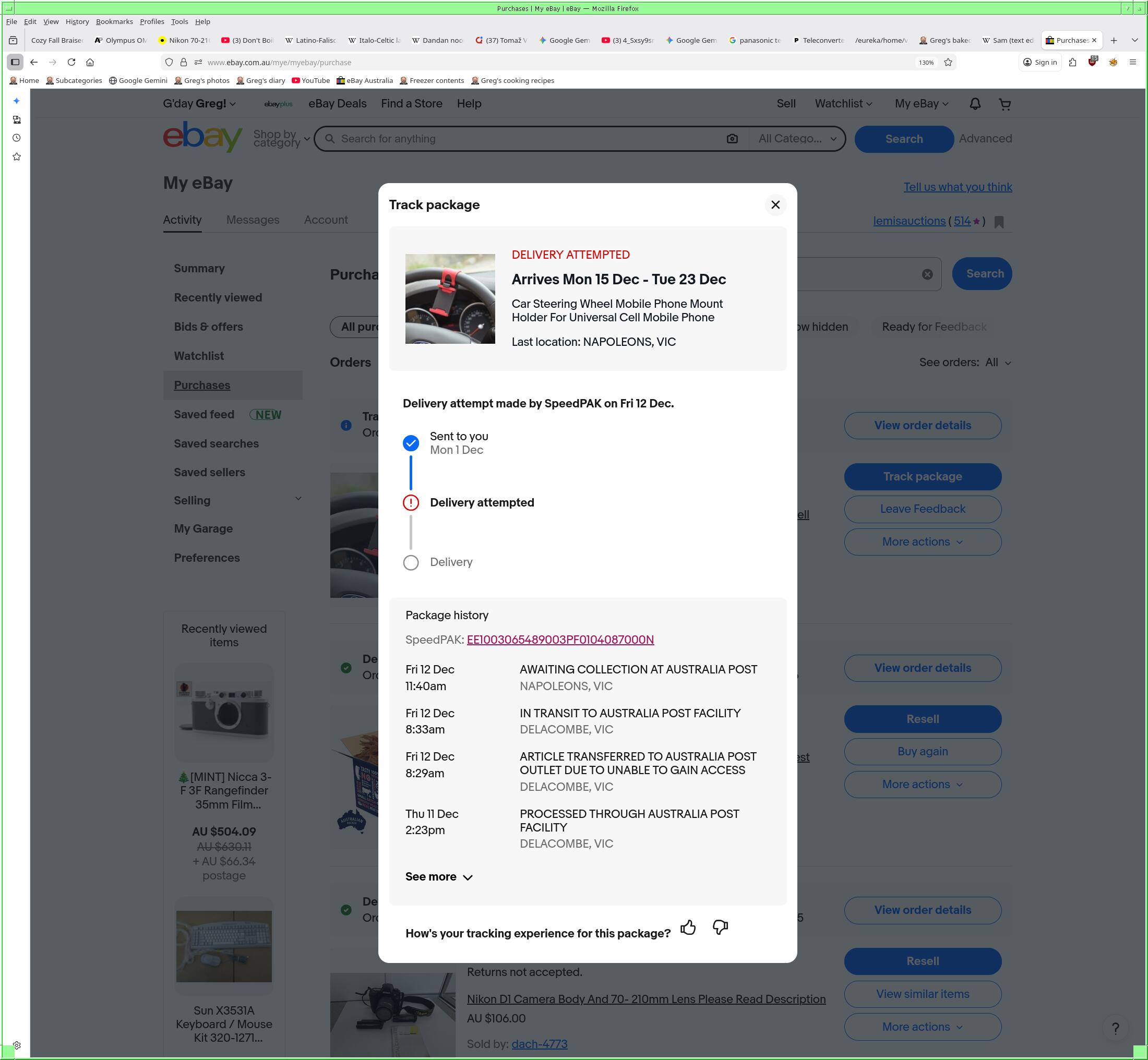The height and width of the screenshot is (1060, 1148).
Task: Select Saved searches in the sidebar
Action: [x=216, y=443]
